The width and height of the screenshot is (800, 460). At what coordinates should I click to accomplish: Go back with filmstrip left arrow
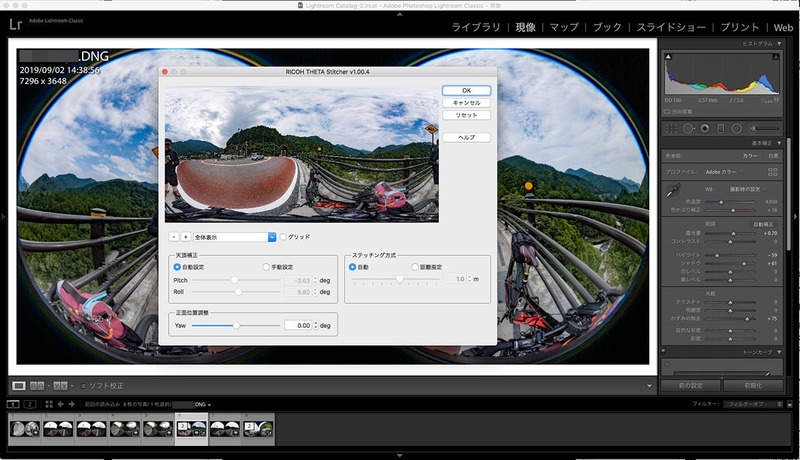click(60, 404)
